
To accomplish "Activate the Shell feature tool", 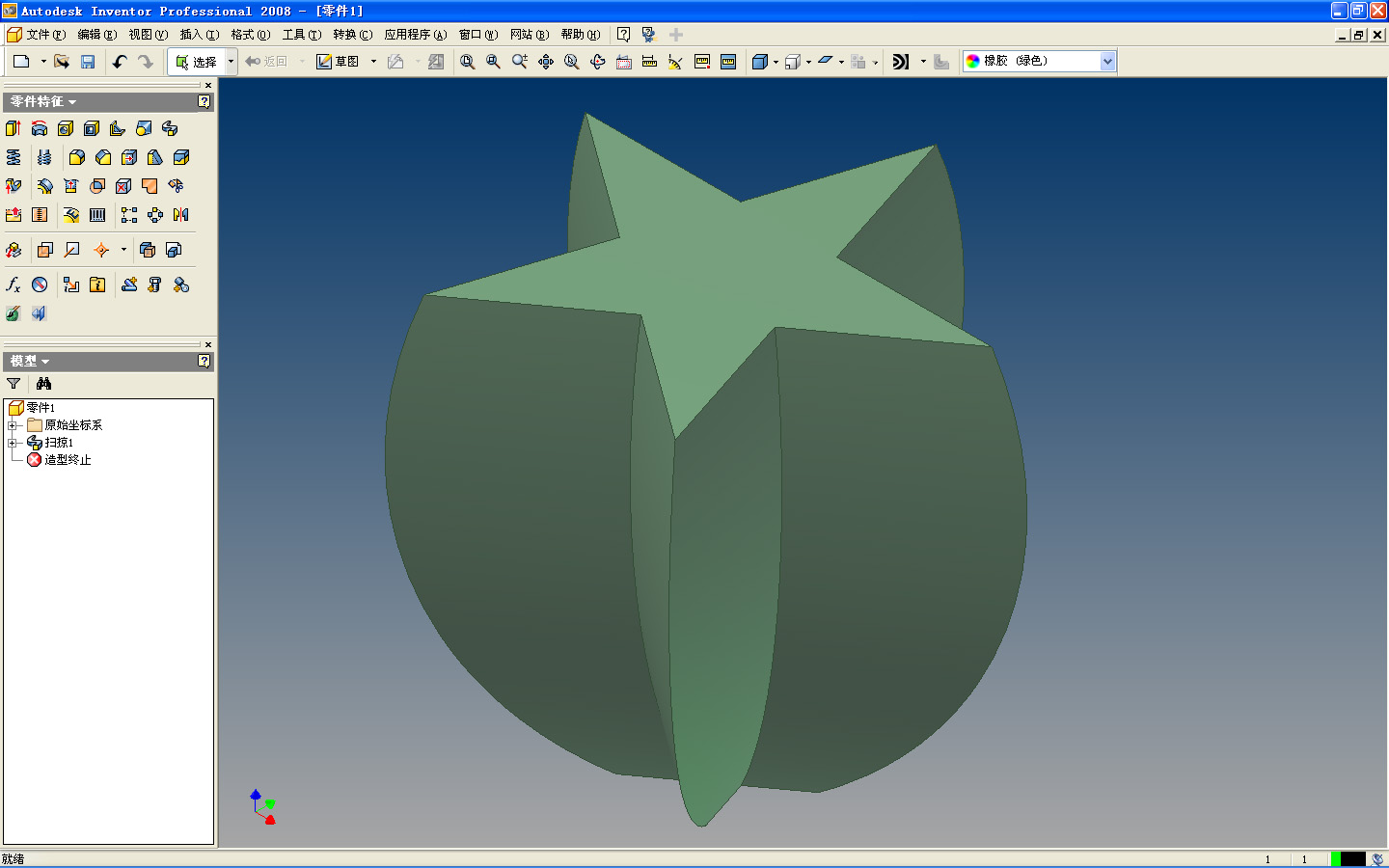I will coord(92,128).
